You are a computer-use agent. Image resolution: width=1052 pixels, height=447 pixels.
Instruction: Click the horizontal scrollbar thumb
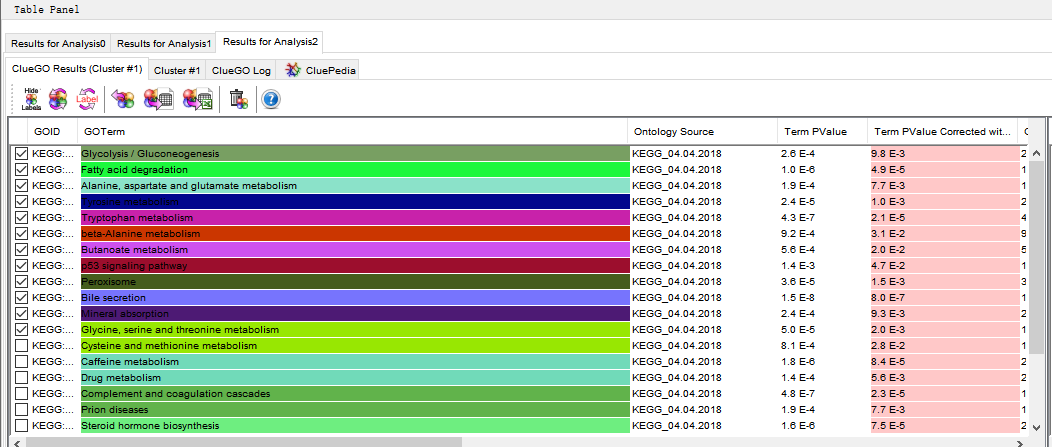244,442
